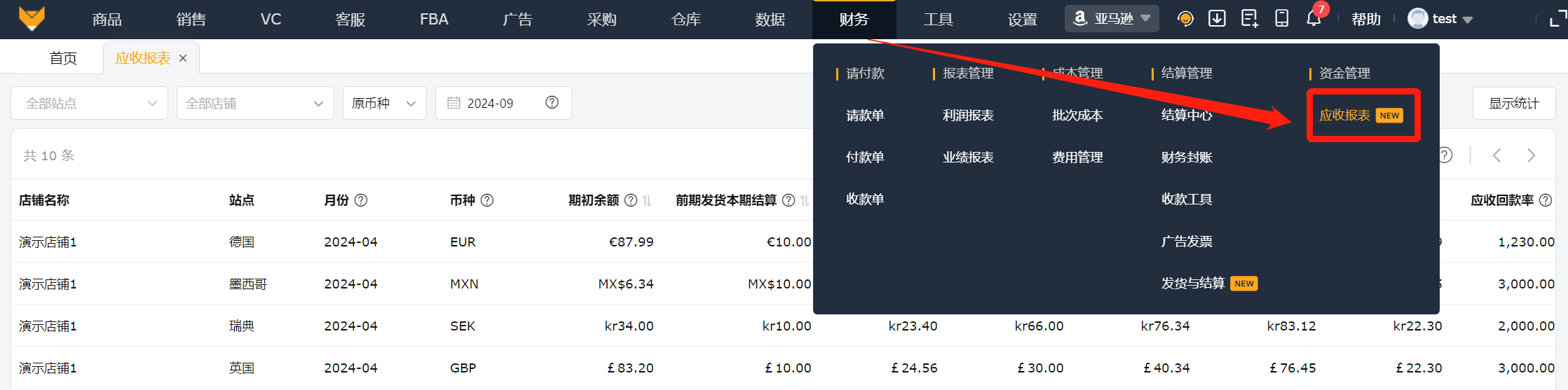1568x390 pixels.
Task: Open the customer service headset icon
Action: click(x=1185, y=19)
